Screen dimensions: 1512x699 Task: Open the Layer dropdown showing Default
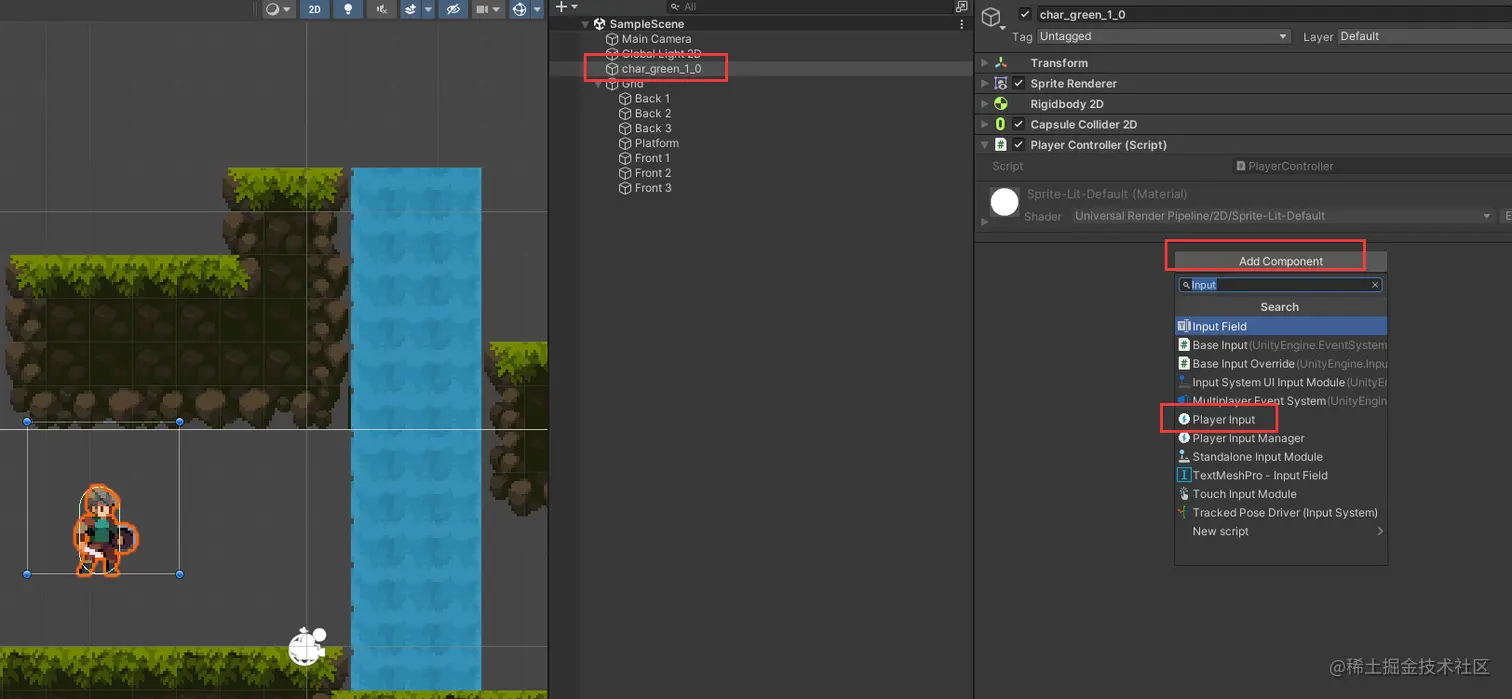point(1425,36)
